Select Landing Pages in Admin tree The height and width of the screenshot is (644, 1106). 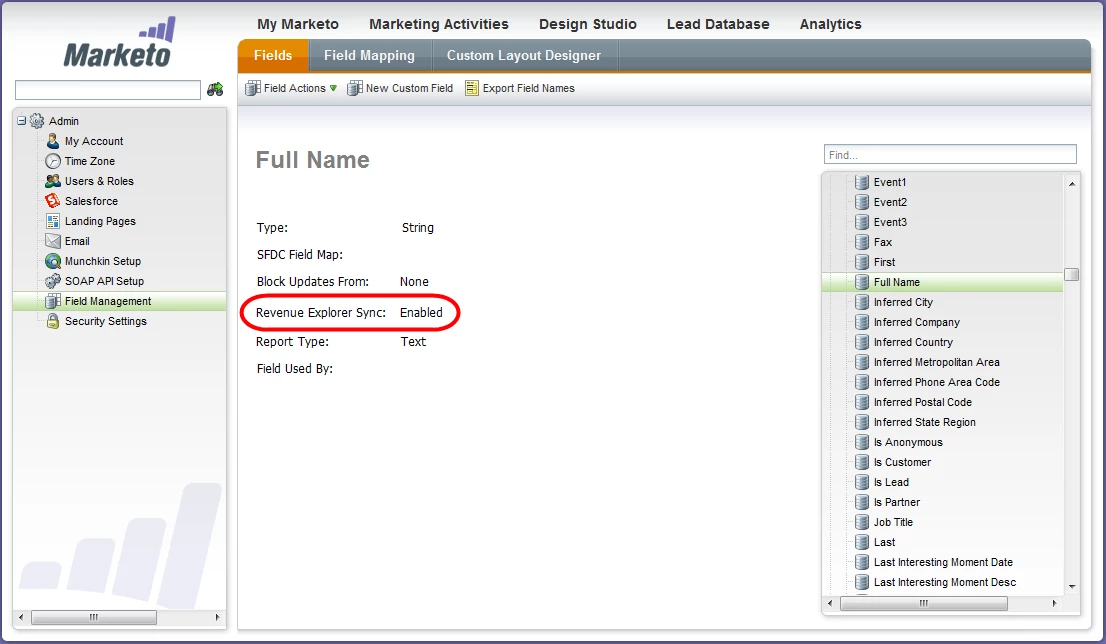click(100, 221)
